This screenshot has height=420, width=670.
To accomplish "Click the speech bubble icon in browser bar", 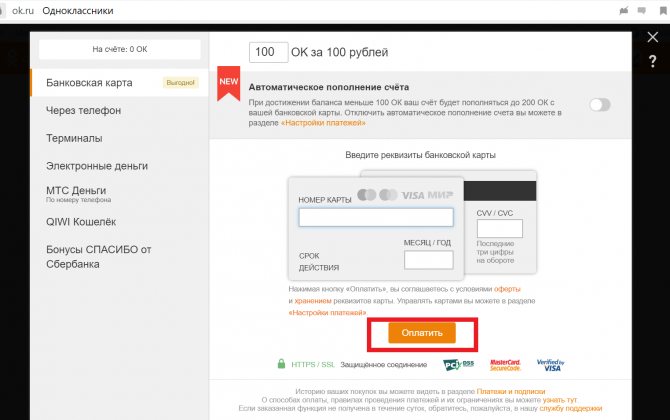I will pos(642,11).
